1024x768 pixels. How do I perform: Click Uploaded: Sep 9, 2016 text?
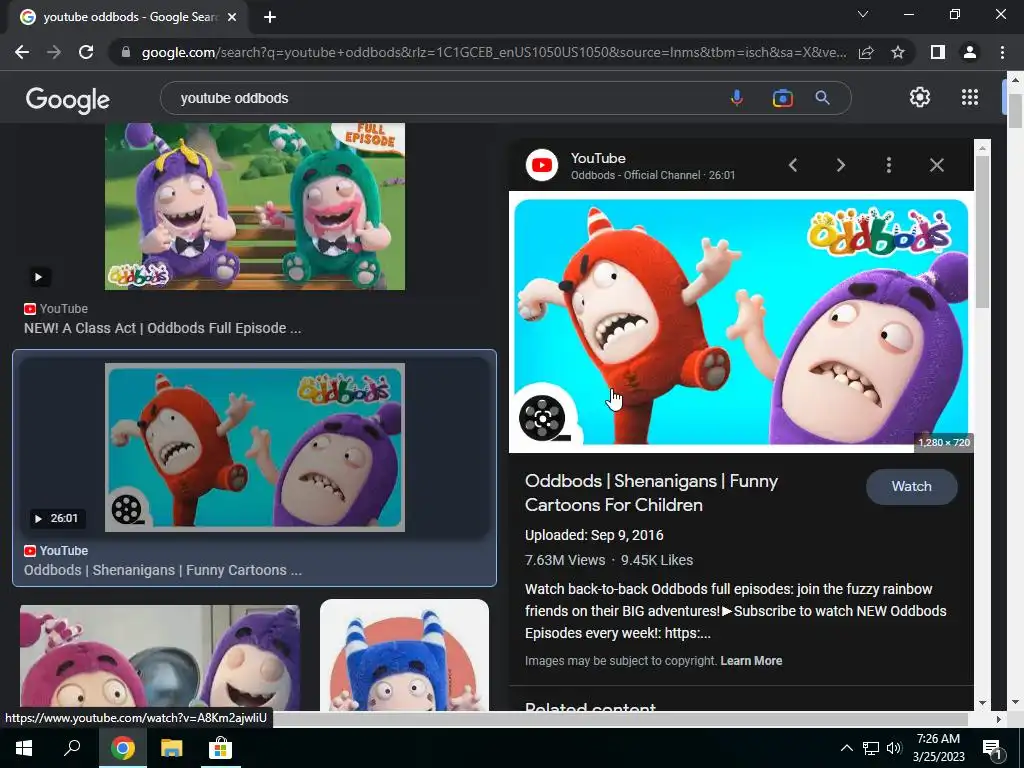pyautogui.click(x=594, y=536)
